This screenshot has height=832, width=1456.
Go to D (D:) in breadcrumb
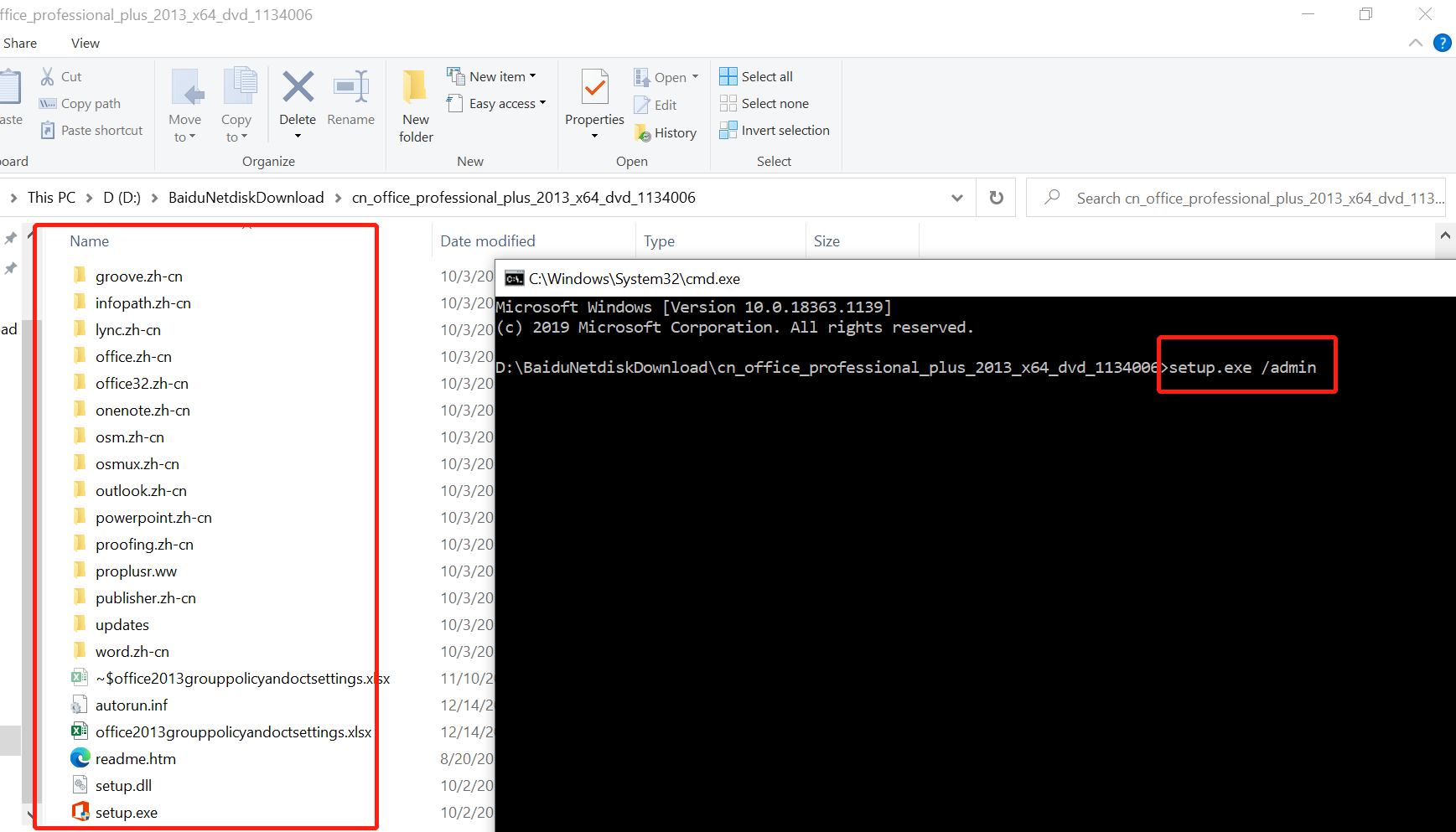(122, 198)
